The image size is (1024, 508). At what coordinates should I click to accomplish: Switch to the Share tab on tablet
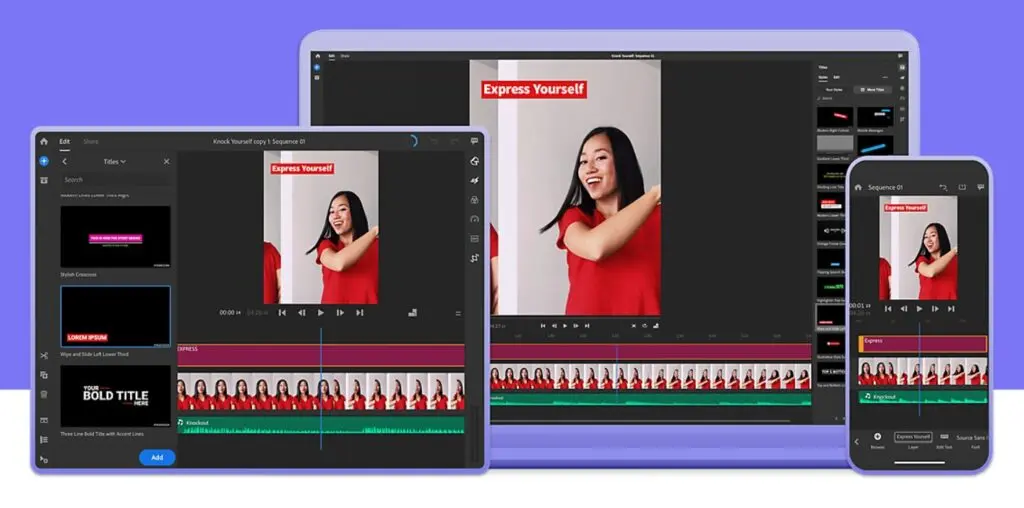(91, 142)
